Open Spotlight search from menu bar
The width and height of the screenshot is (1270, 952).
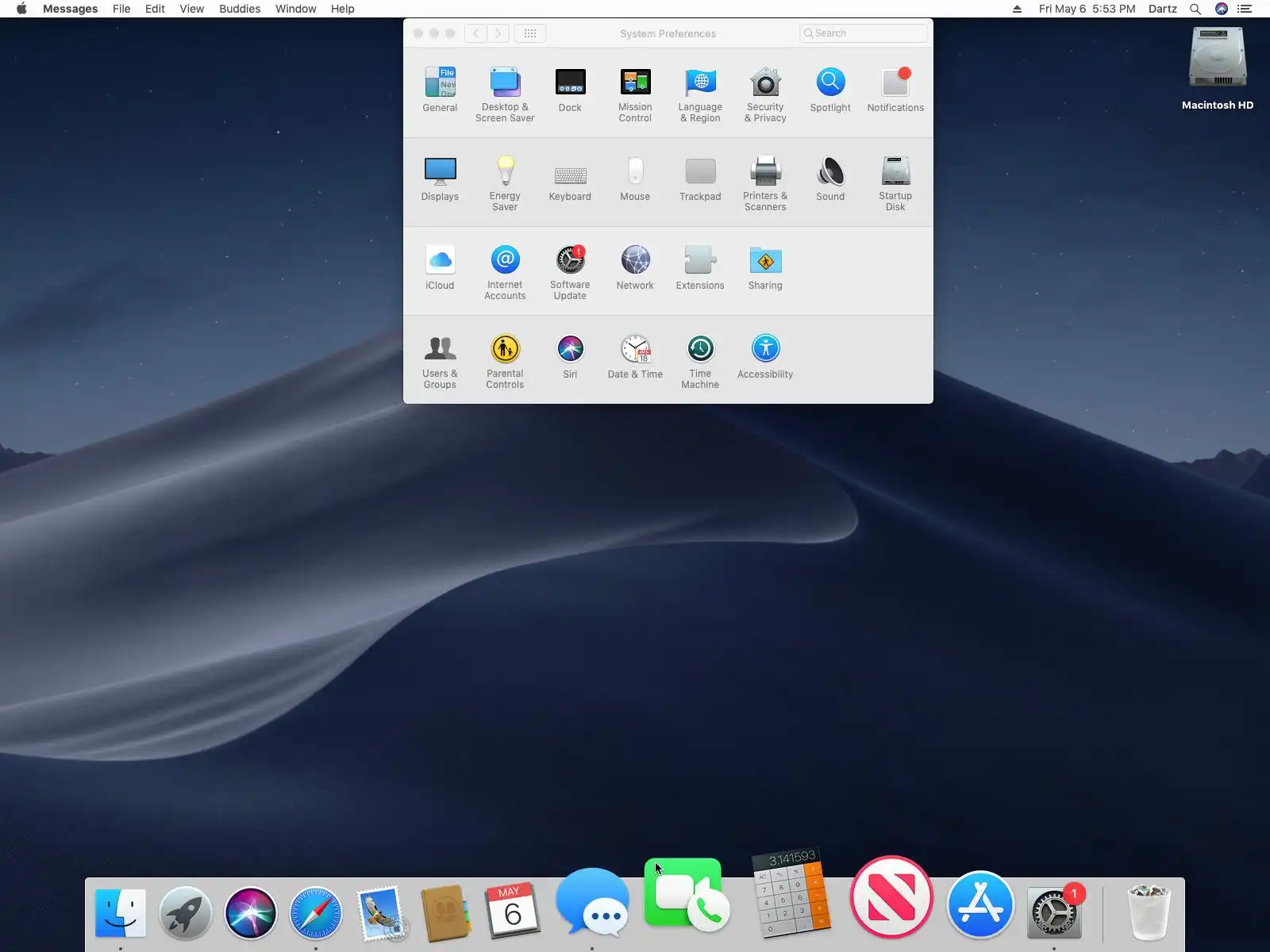(x=1195, y=9)
